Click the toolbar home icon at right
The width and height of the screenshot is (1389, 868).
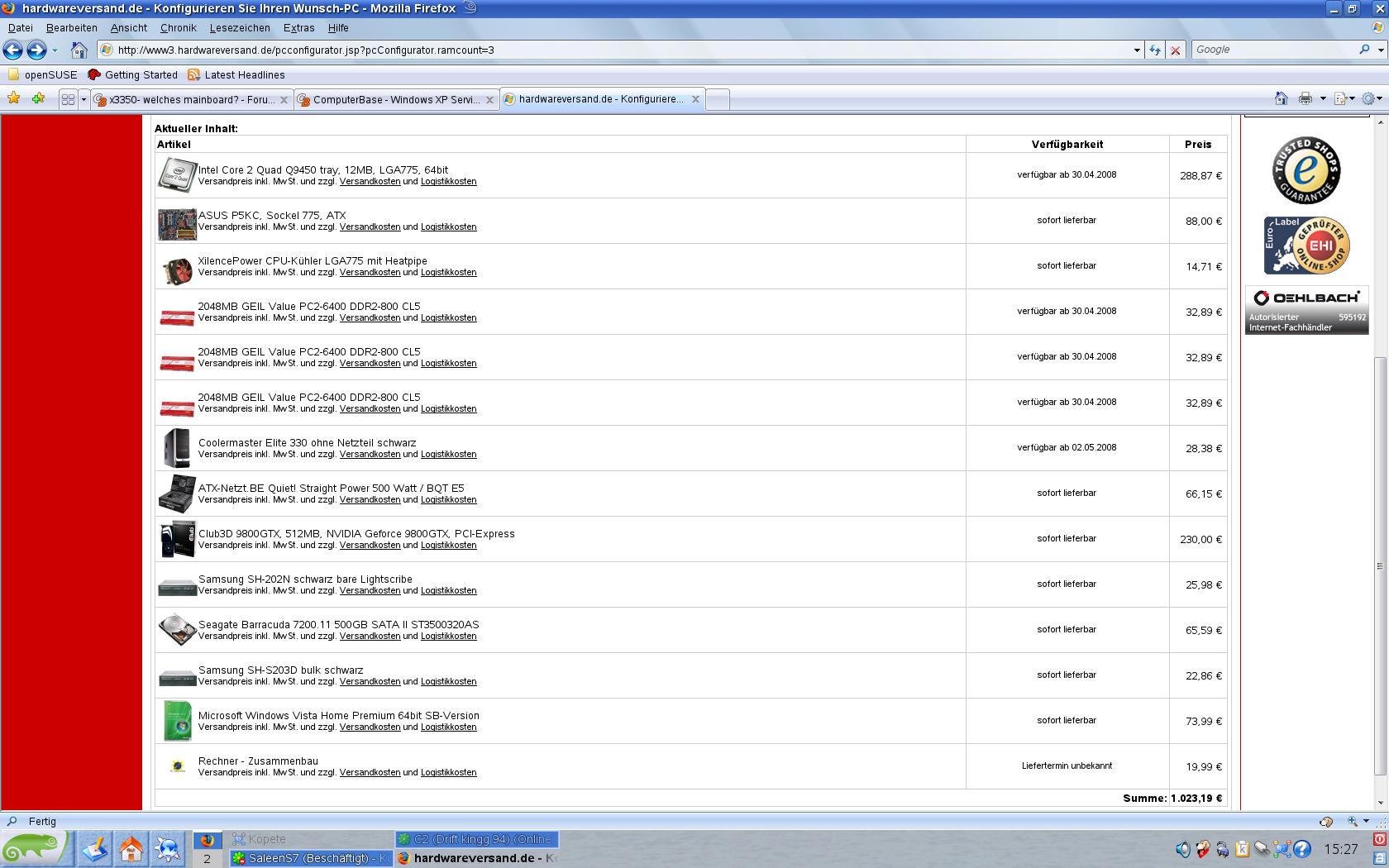[1281, 98]
